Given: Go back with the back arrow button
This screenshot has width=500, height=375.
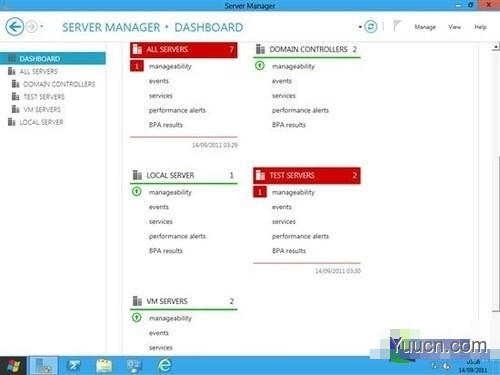Looking at the screenshot, I should (15, 26).
